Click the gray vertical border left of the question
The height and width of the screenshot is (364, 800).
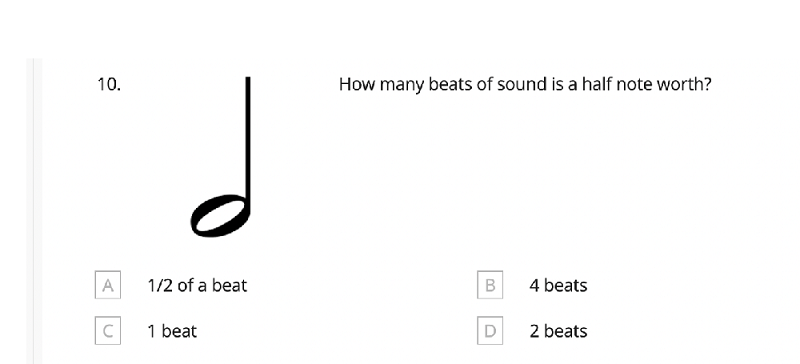(x=34, y=211)
